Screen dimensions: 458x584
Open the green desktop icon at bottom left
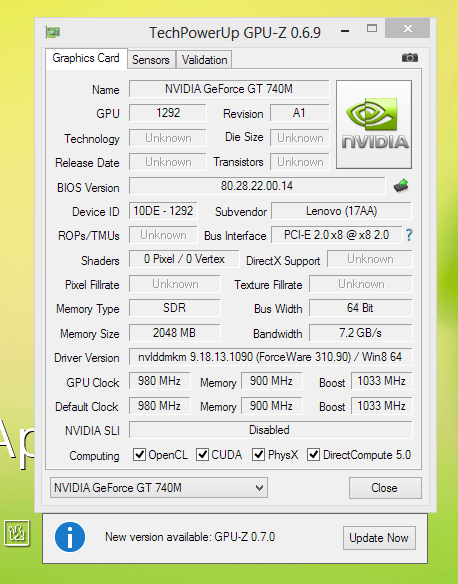17,533
